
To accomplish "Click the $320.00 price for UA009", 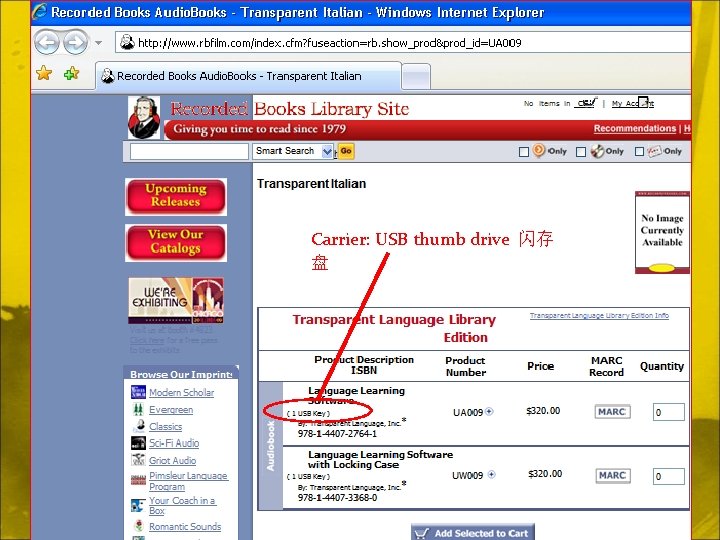I will pyautogui.click(x=543, y=411).
